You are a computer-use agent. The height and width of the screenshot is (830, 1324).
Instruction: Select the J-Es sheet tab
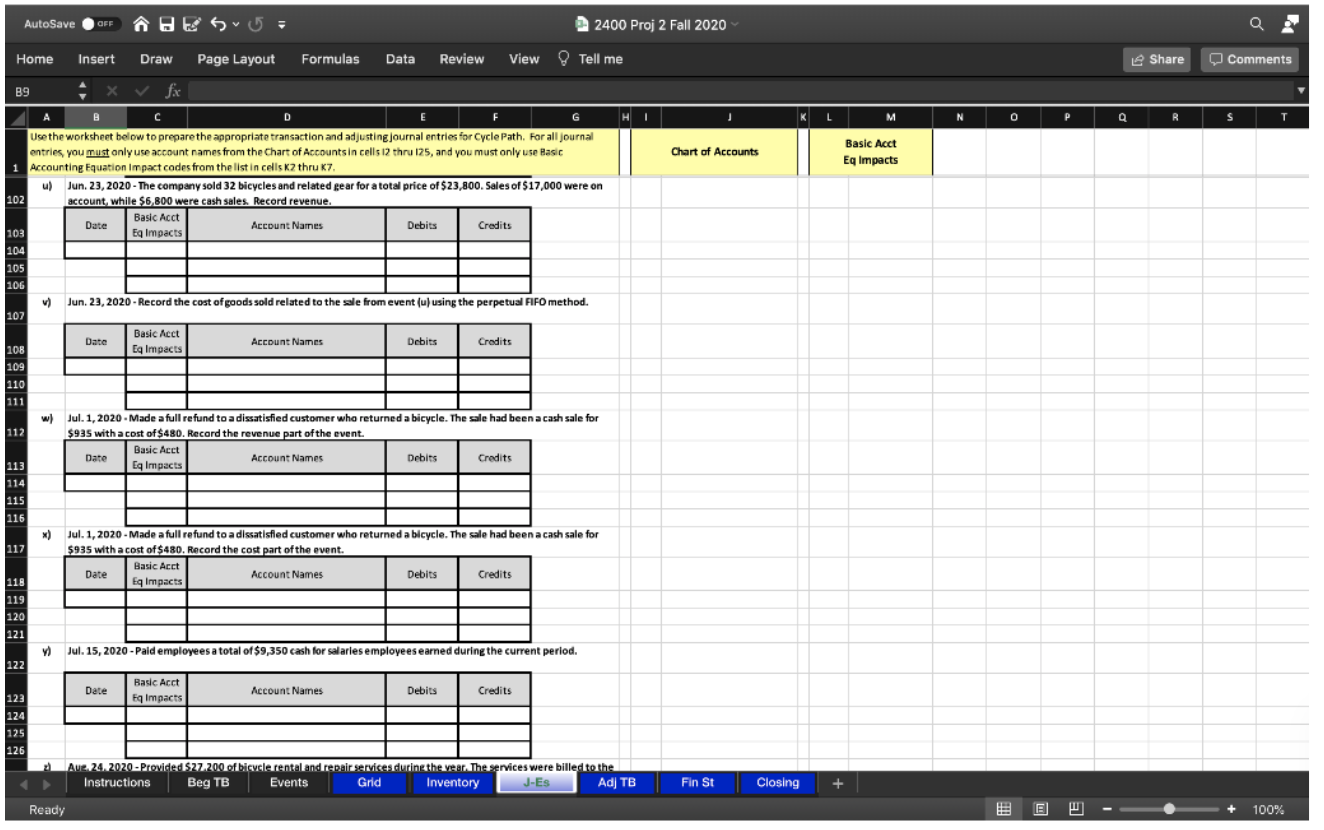tap(535, 783)
